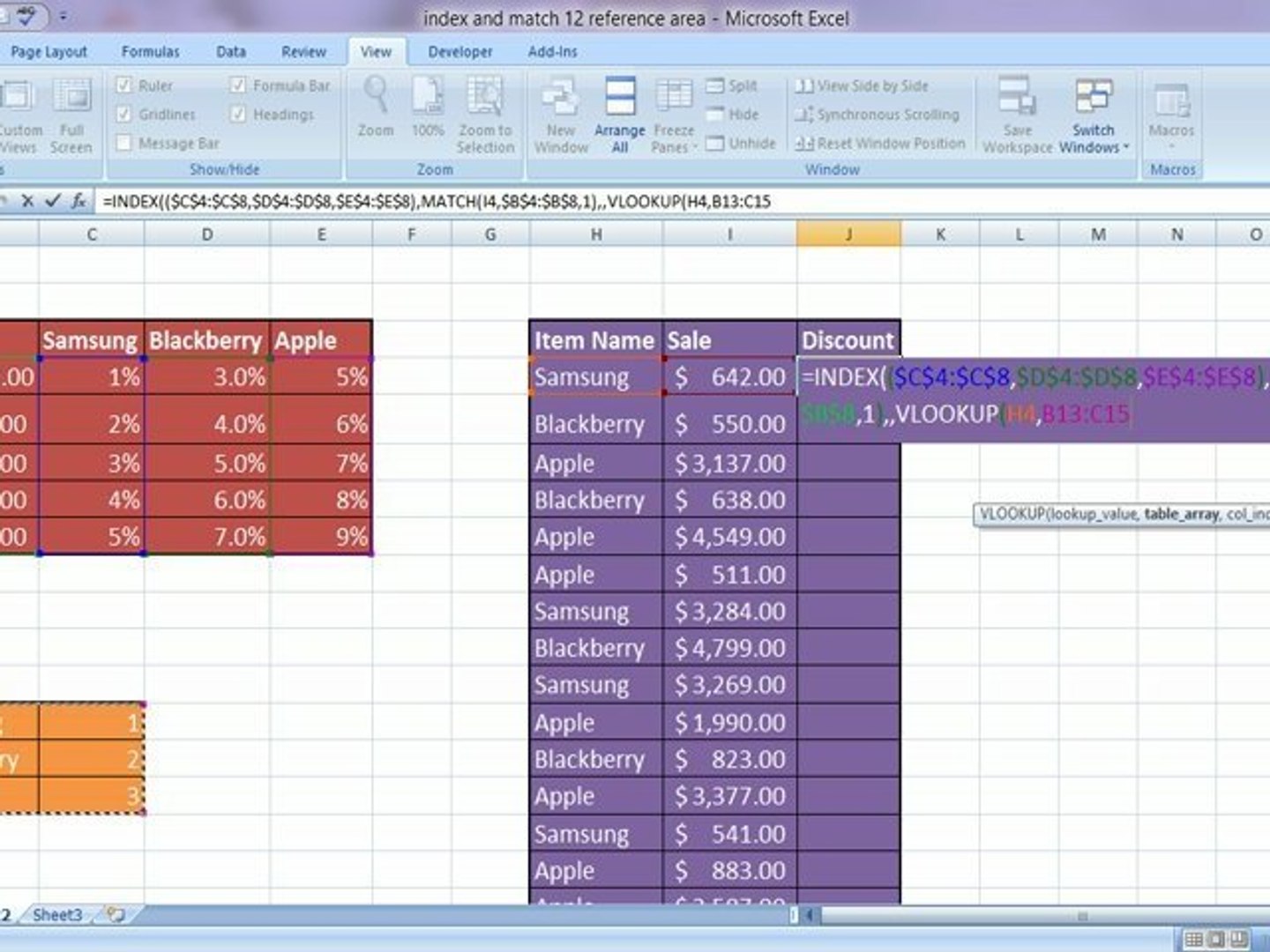This screenshot has width=1270, height=952.
Task: Click the Unhide window icon
Action: 715,143
